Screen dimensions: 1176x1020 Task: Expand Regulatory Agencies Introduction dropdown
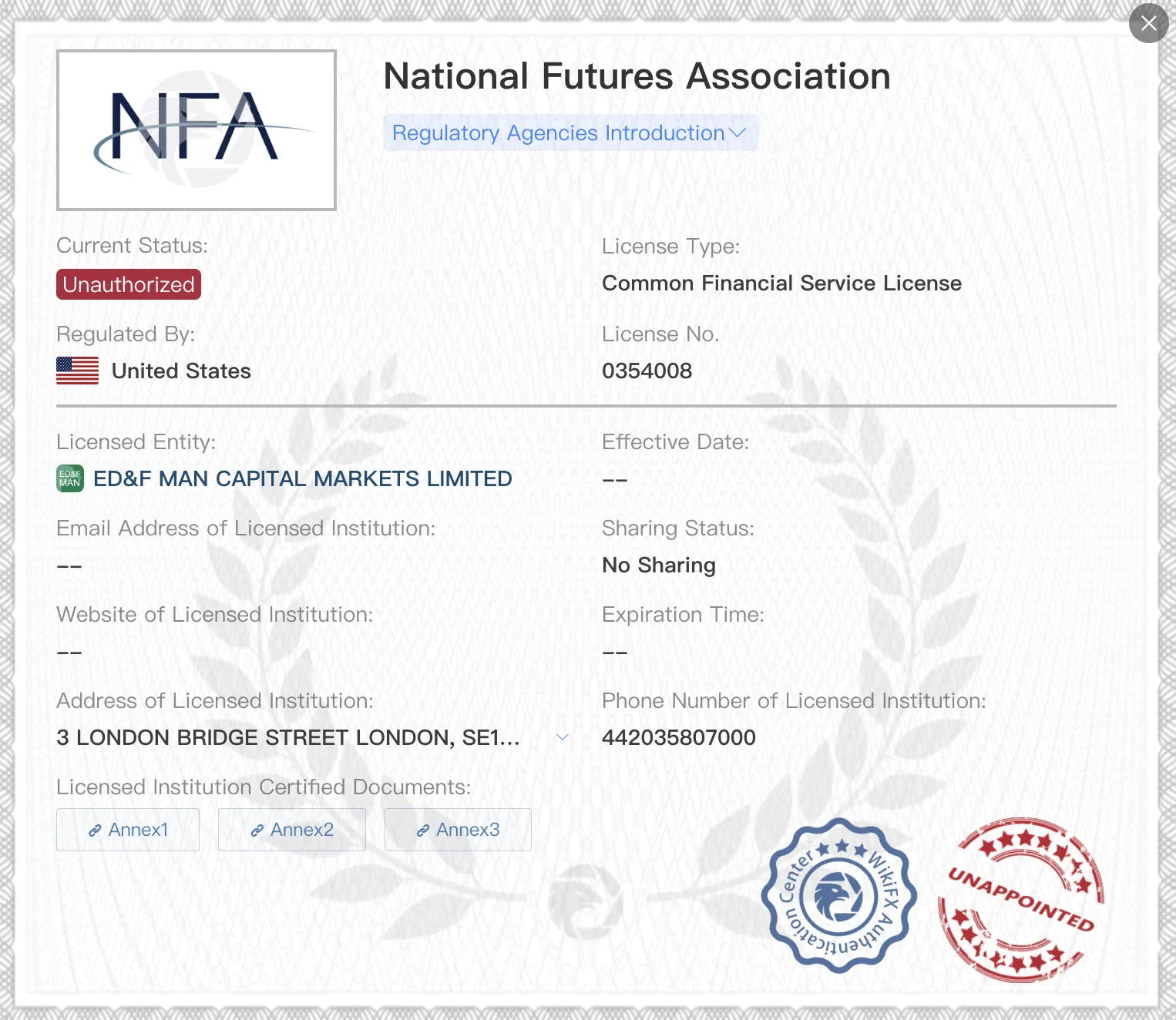(570, 133)
